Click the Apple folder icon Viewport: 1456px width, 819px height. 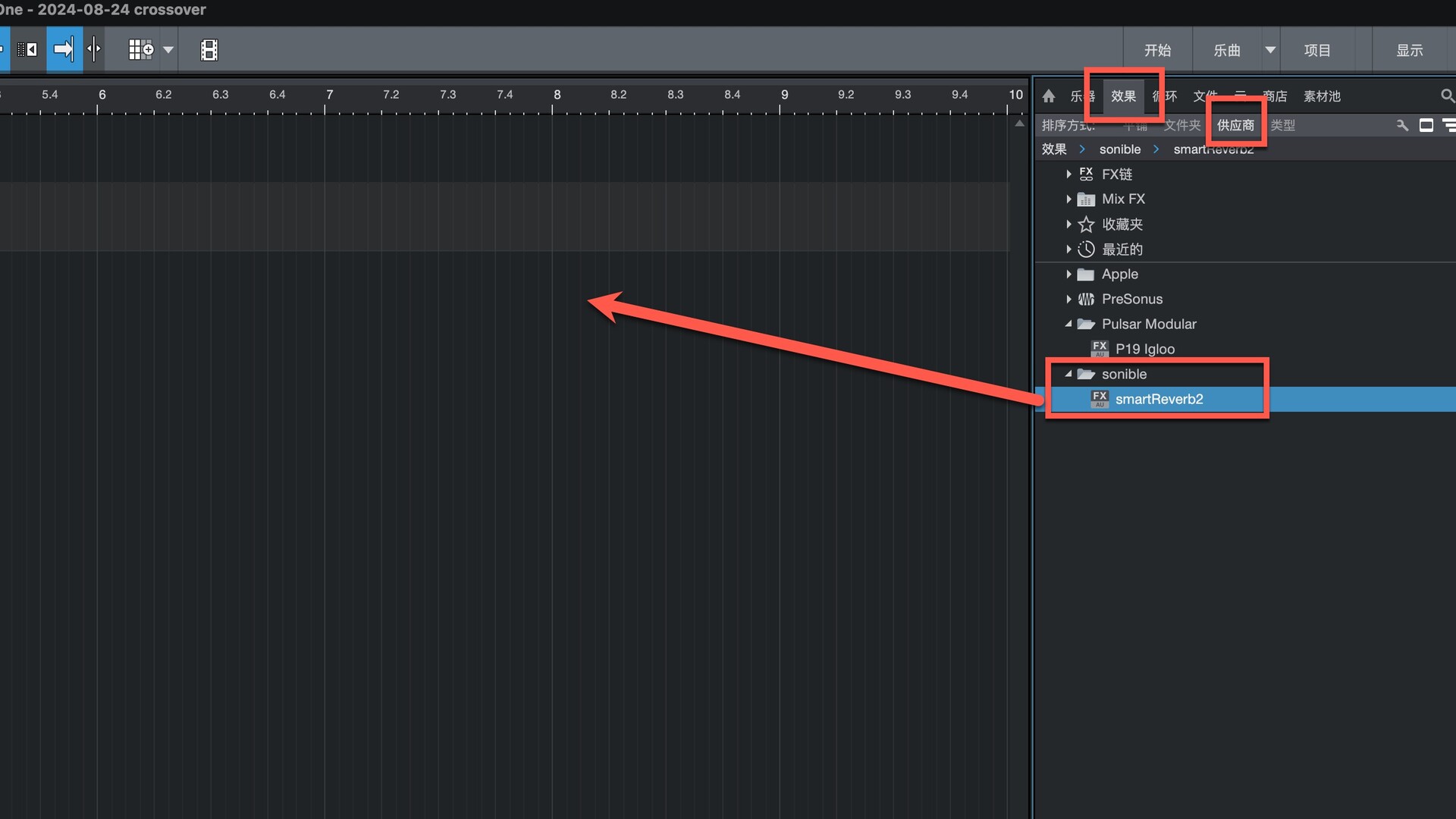(1086, 275)
